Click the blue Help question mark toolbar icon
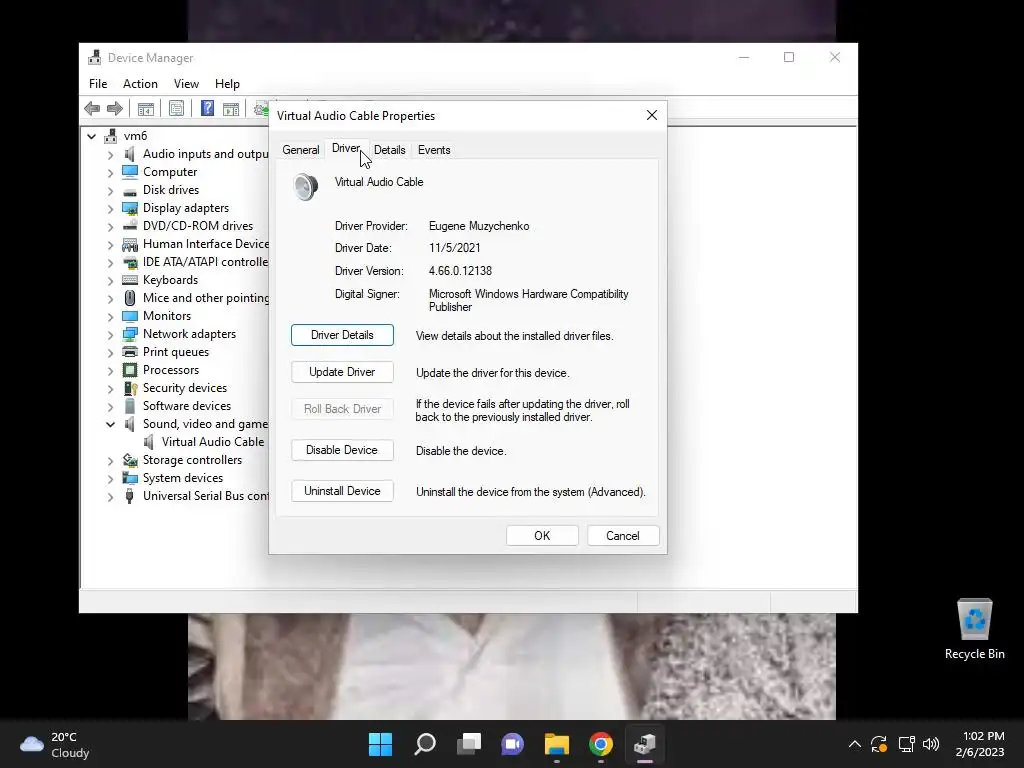Screen dimensions: 1024x768 point(207,108)
